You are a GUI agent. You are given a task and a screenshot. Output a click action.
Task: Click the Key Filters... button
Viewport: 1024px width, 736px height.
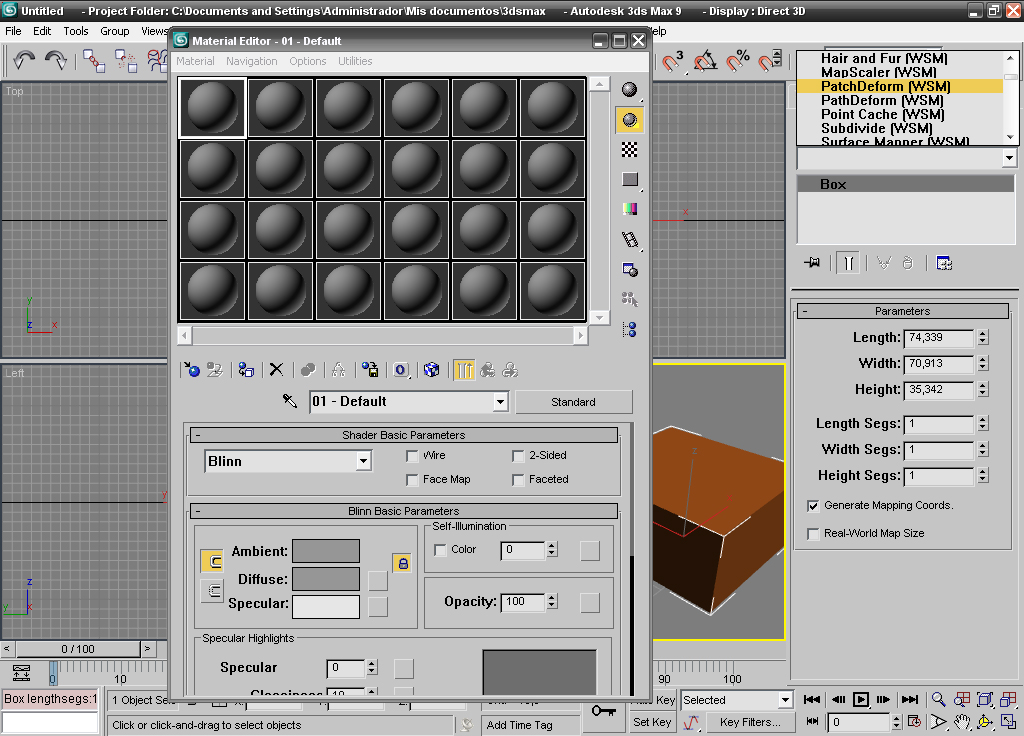(x=749, y=722)
